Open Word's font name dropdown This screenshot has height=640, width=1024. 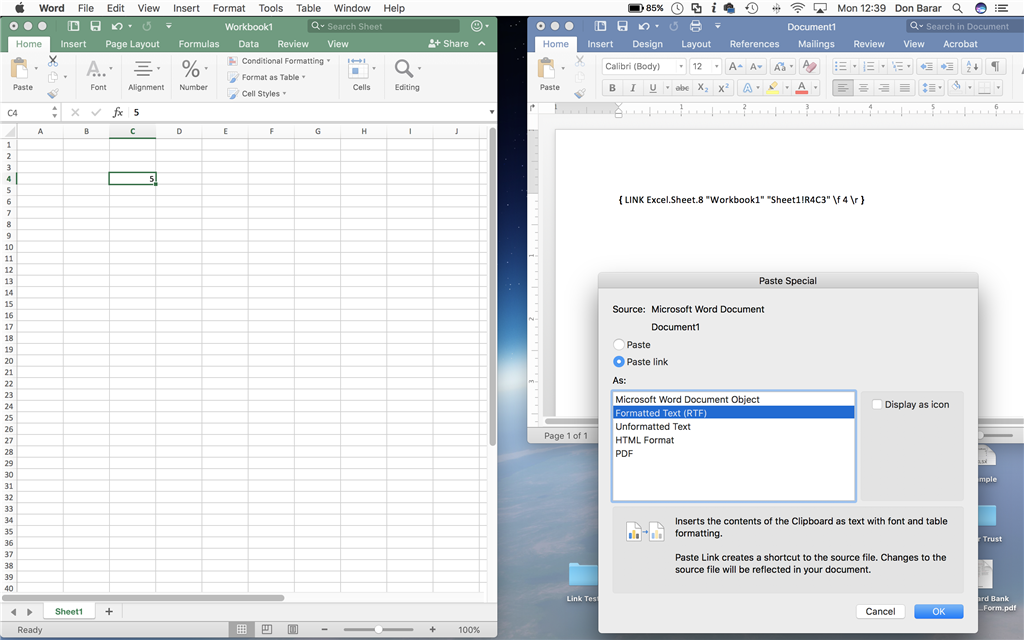click(x=680, y=67)
